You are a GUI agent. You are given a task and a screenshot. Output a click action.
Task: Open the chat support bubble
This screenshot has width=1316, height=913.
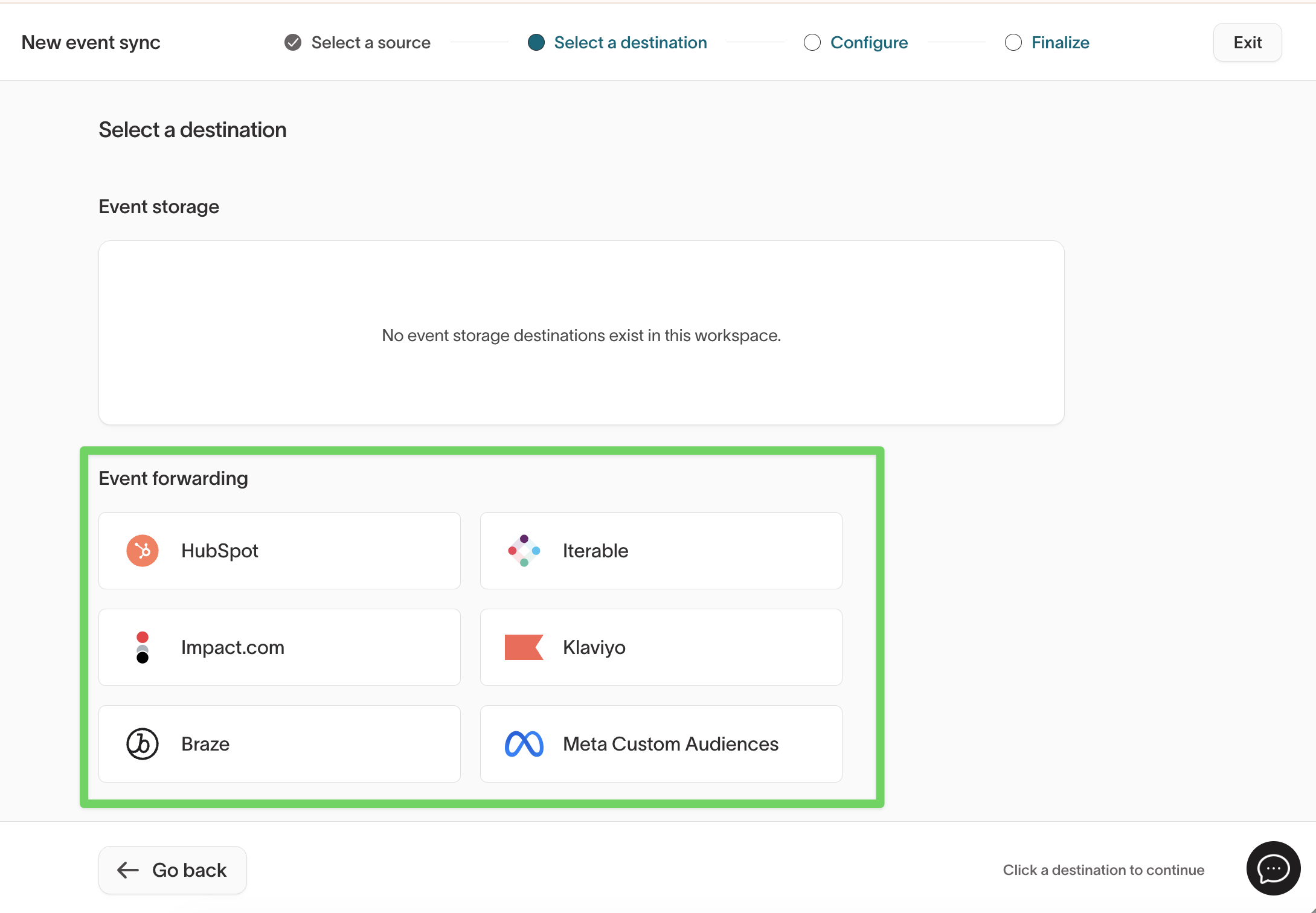[x=1273, y=868]
